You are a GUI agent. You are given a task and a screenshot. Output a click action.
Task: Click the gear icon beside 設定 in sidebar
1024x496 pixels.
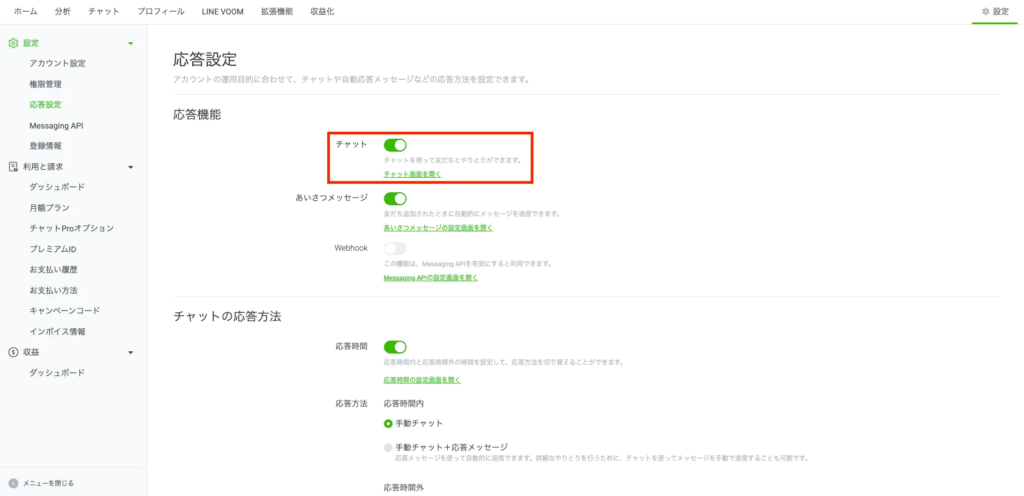click(13, 43)
